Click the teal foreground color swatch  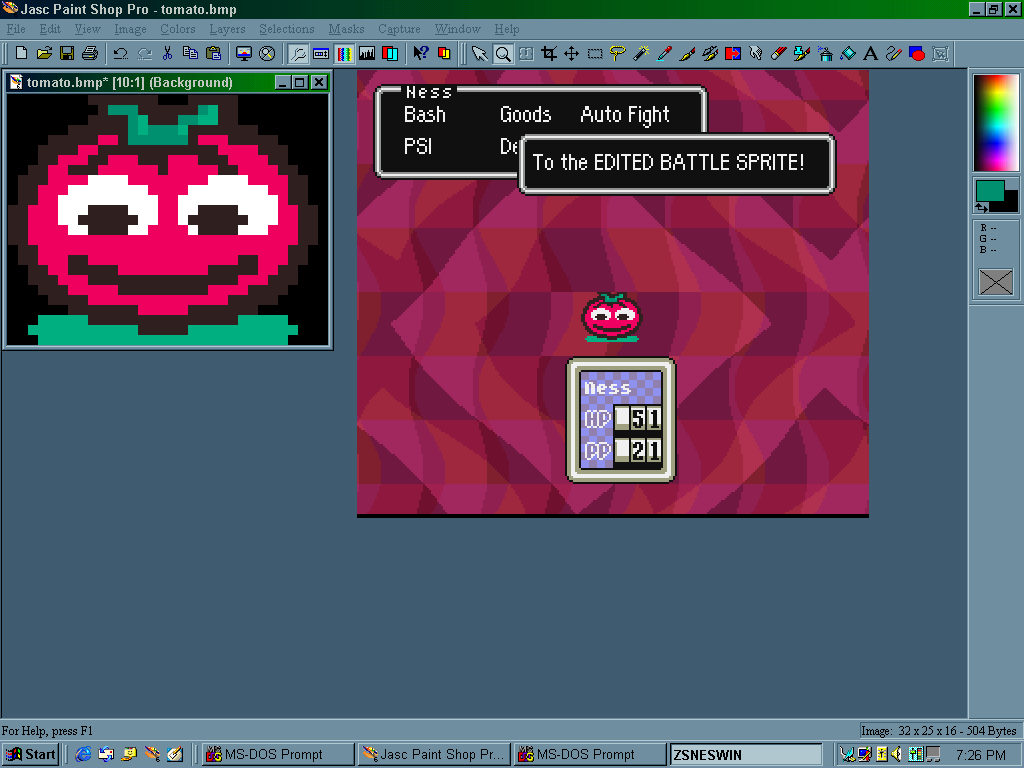tap(989, 191)
